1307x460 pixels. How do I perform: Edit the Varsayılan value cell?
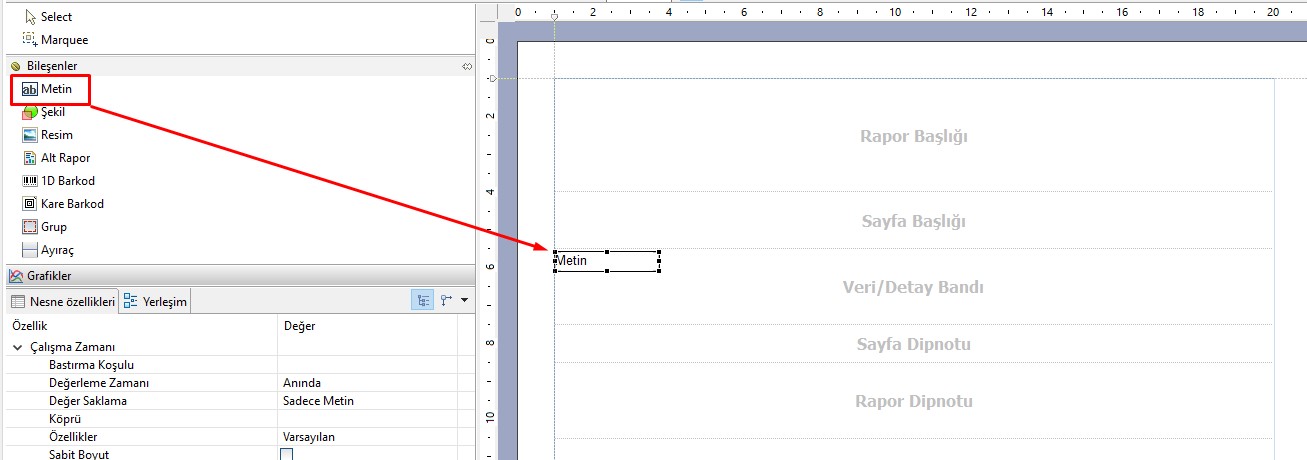pyautogui.click(x=367, y=437)
